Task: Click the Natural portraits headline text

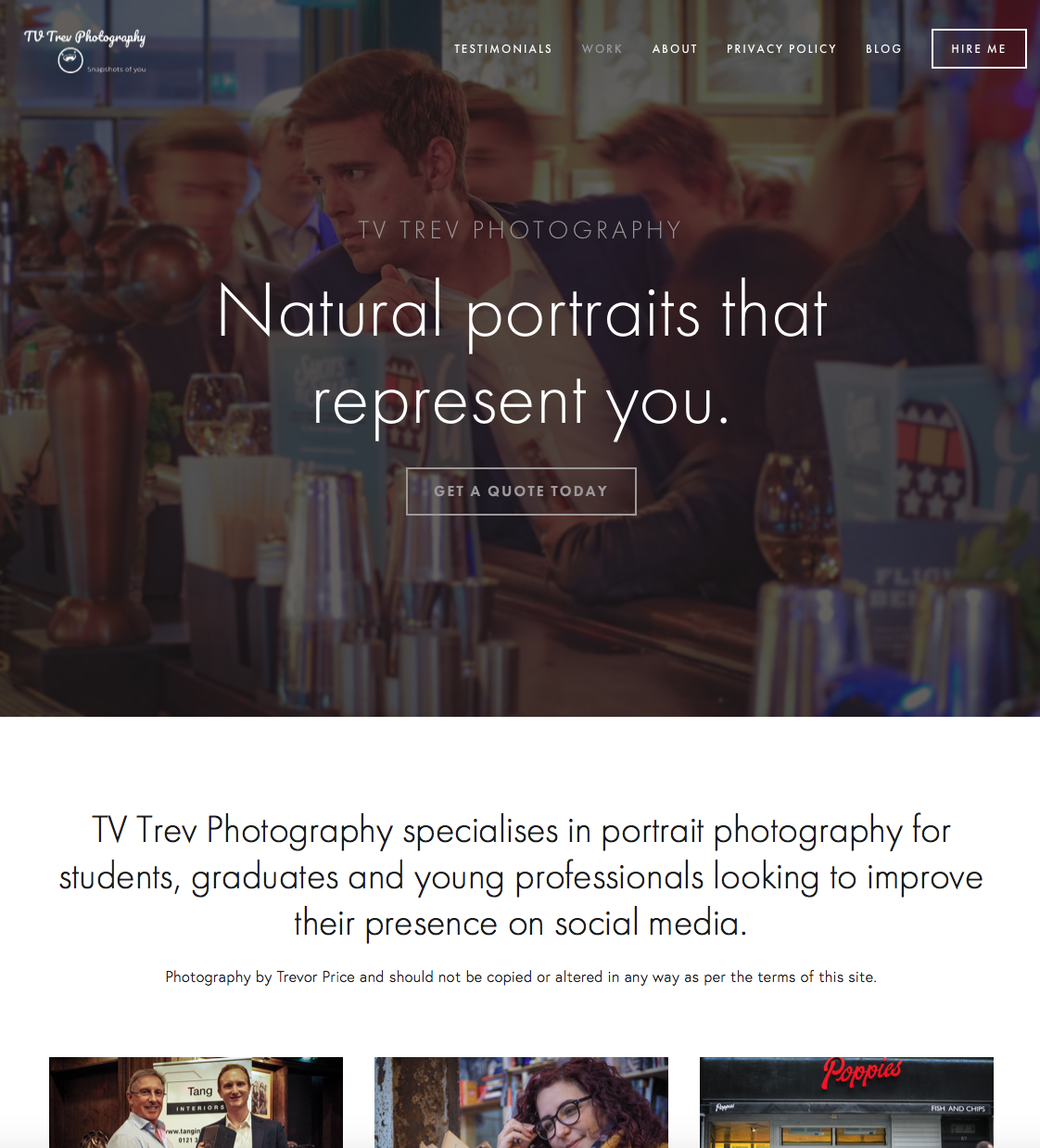Action: [x=522, y=312]
